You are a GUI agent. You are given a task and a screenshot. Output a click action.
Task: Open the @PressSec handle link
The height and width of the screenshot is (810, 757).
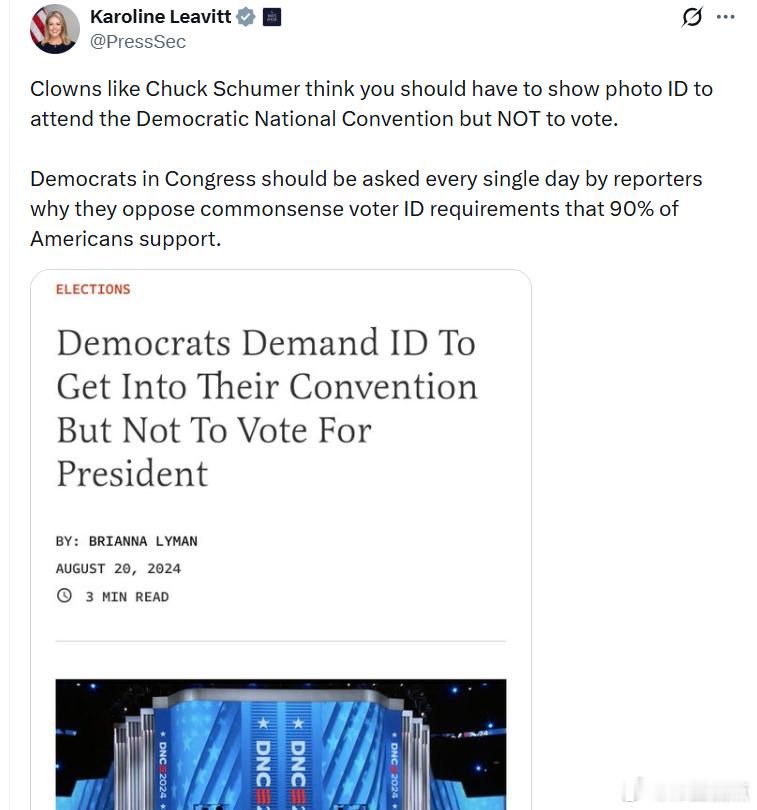[x=138, y=41]
